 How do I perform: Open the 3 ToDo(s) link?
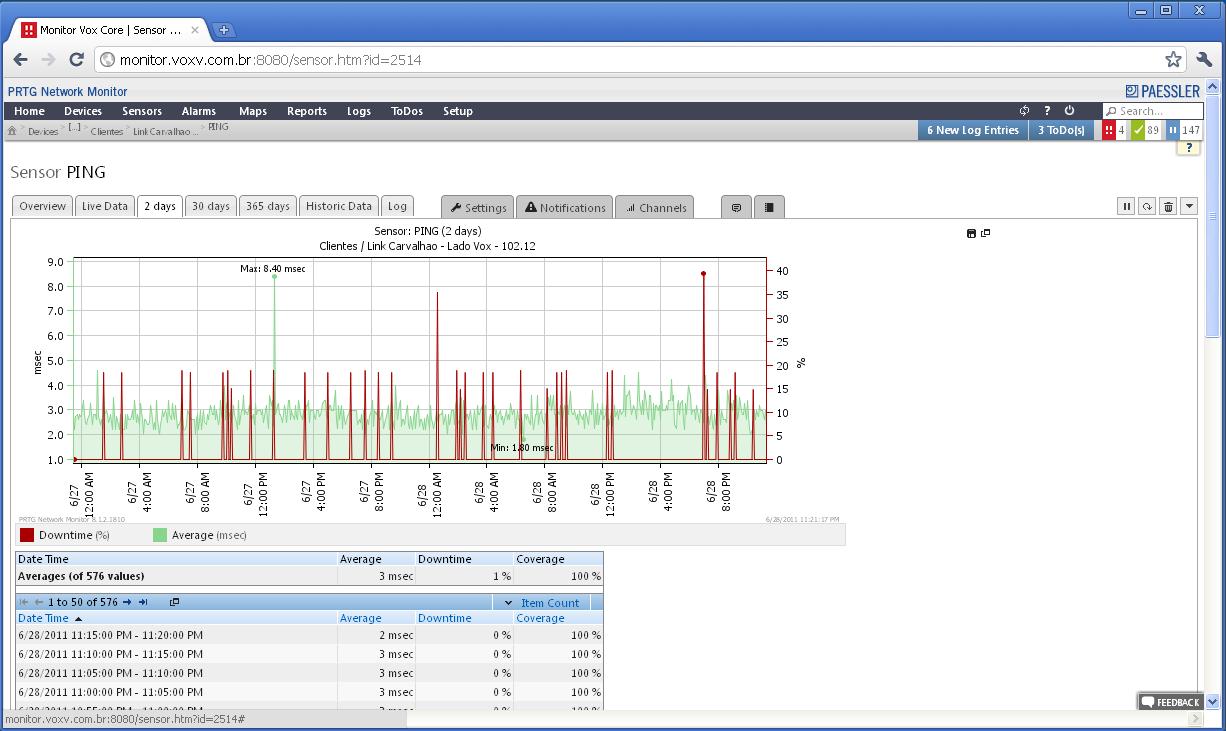(1061, 130)
